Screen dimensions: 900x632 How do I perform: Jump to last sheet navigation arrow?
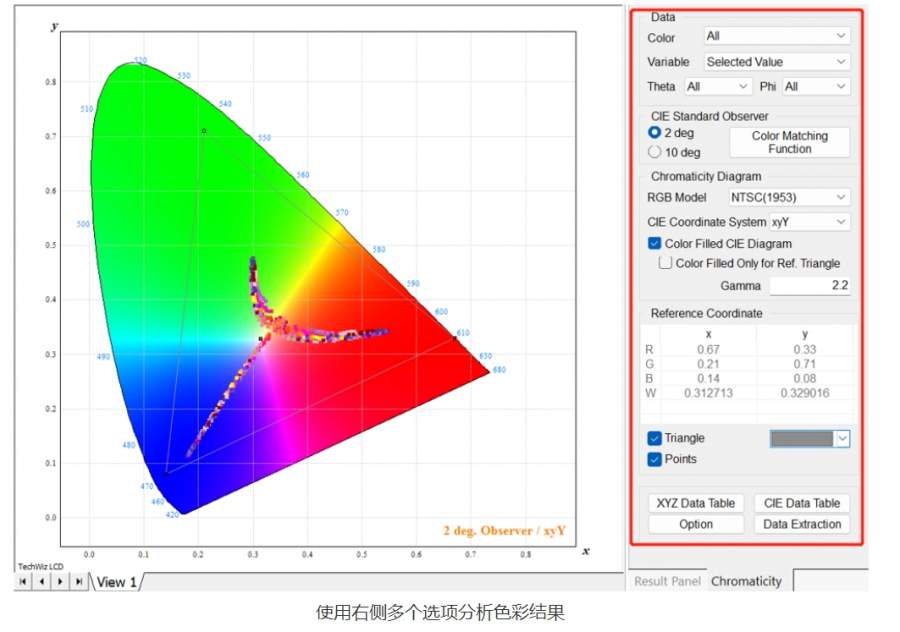(78, 581)
